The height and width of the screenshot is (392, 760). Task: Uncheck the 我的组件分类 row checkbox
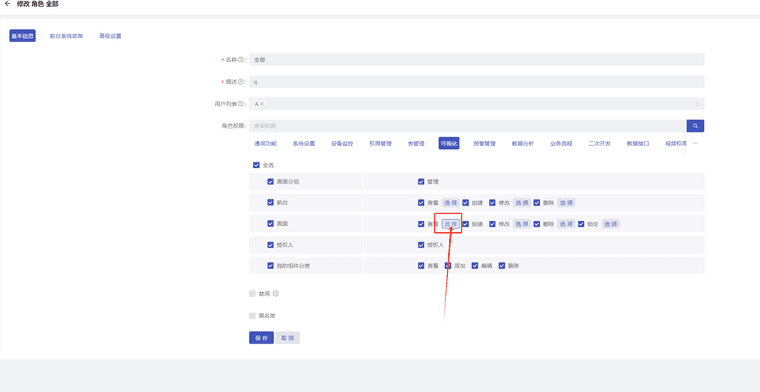(270, 266)
